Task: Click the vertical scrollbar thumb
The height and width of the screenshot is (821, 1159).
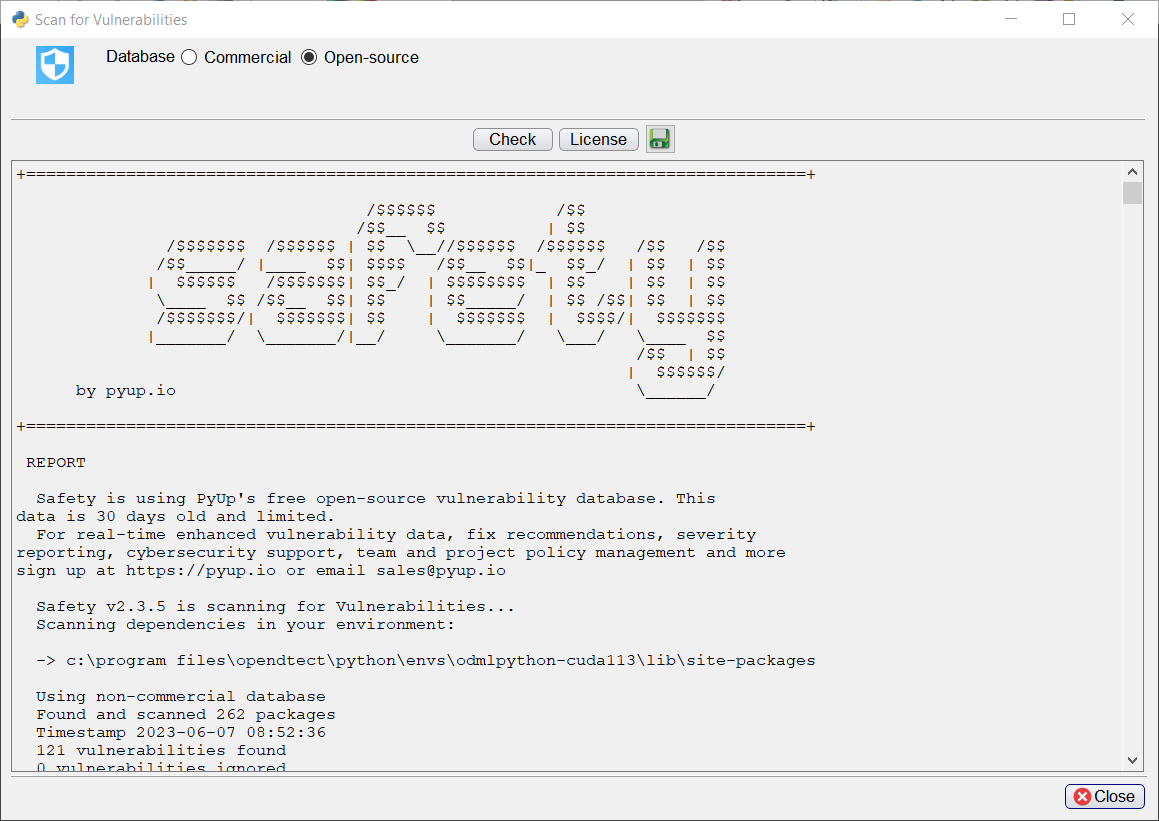Action: 1132,193
